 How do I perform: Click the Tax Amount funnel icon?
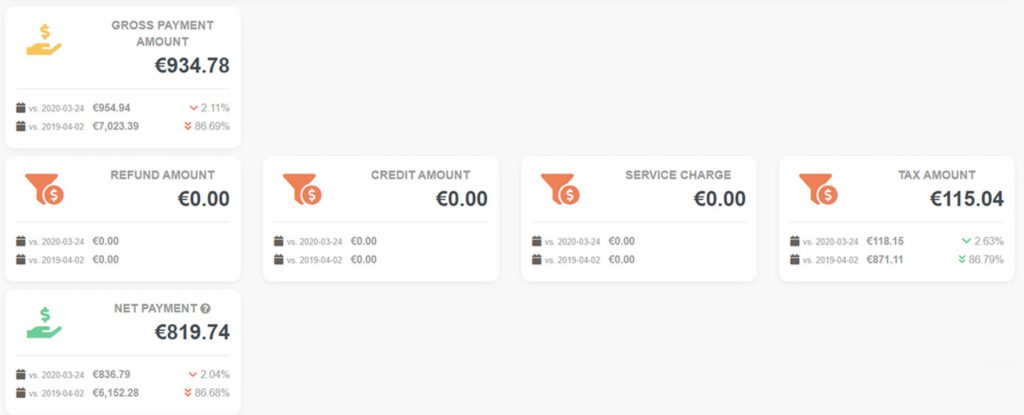pyautogui.click(x=818, y=189)
